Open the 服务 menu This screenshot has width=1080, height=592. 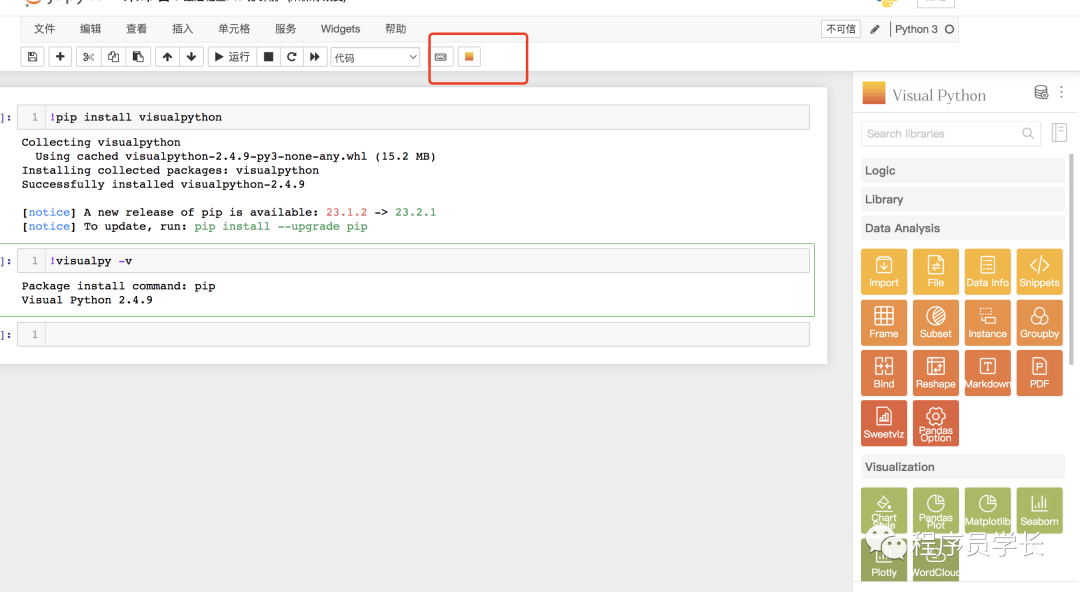tap(285, 29)
